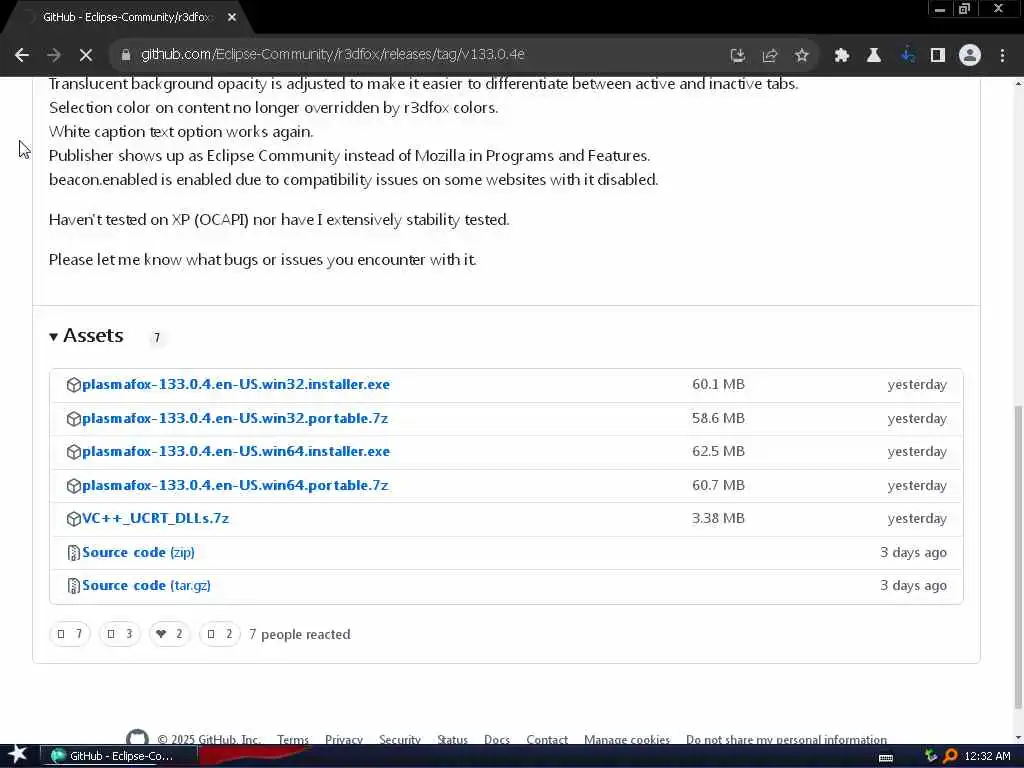Open the star Start button on taskbar
The width and height of the screenshot is (1024, 768).
tap(18, 756)
